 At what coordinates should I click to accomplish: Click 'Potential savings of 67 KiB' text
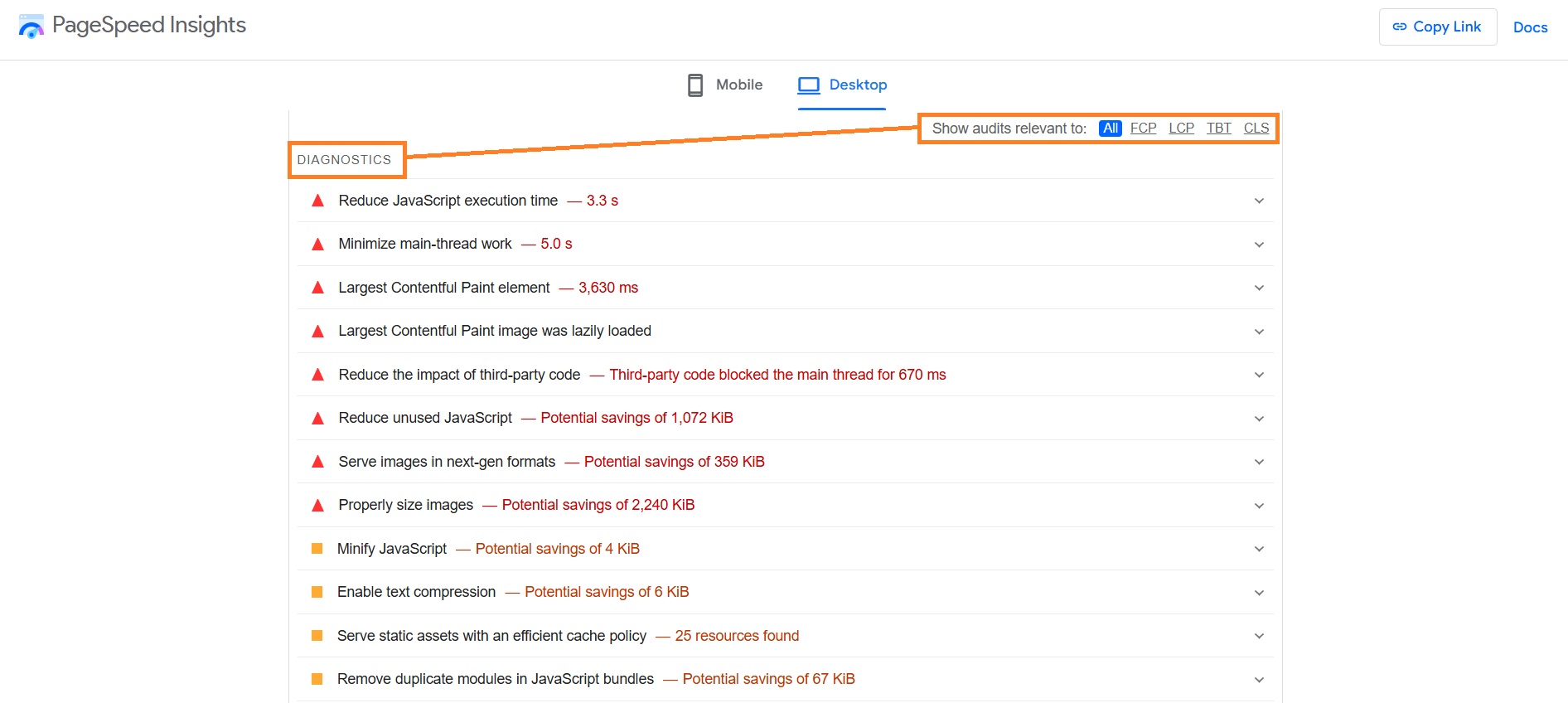pyautogui.click(x=769, y=679)
